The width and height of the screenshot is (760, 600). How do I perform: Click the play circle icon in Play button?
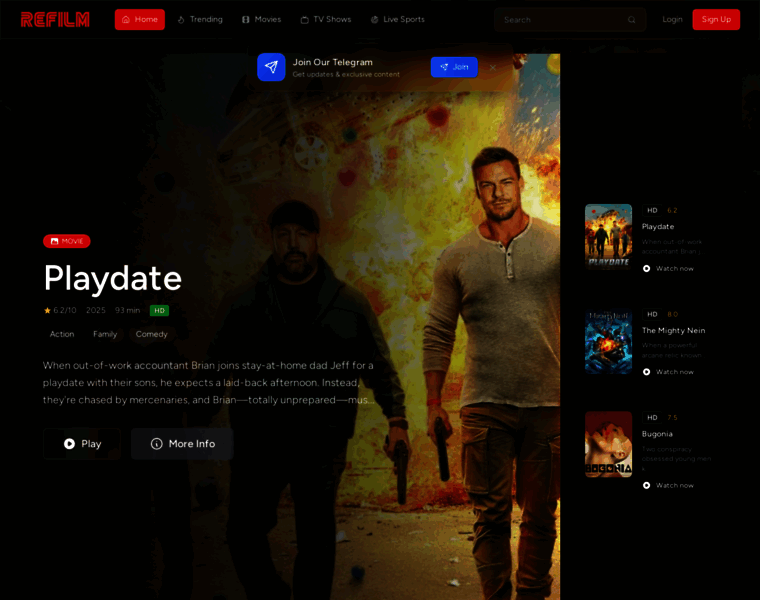[69, 444]
